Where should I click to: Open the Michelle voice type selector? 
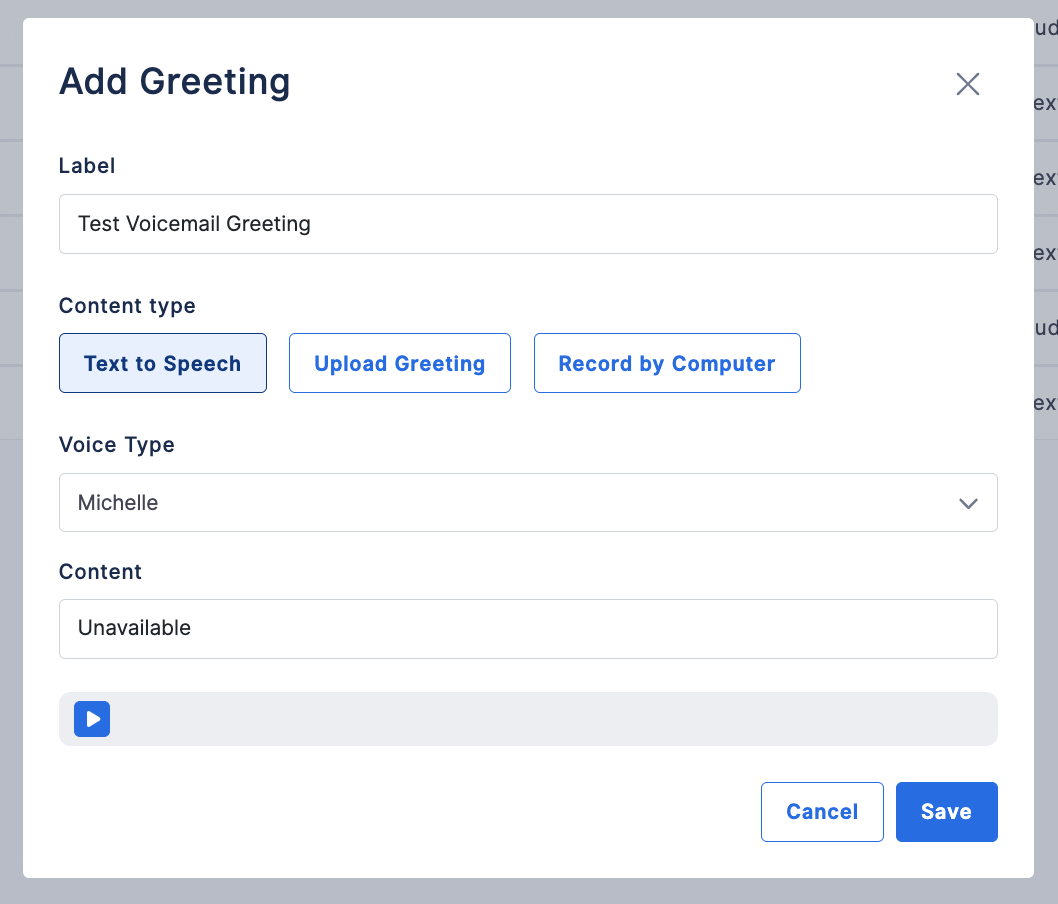pyautogui.click(x=528, y=503)
